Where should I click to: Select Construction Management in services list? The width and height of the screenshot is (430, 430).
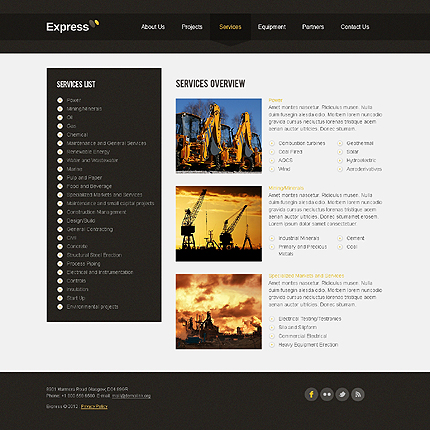click(96, 212)
